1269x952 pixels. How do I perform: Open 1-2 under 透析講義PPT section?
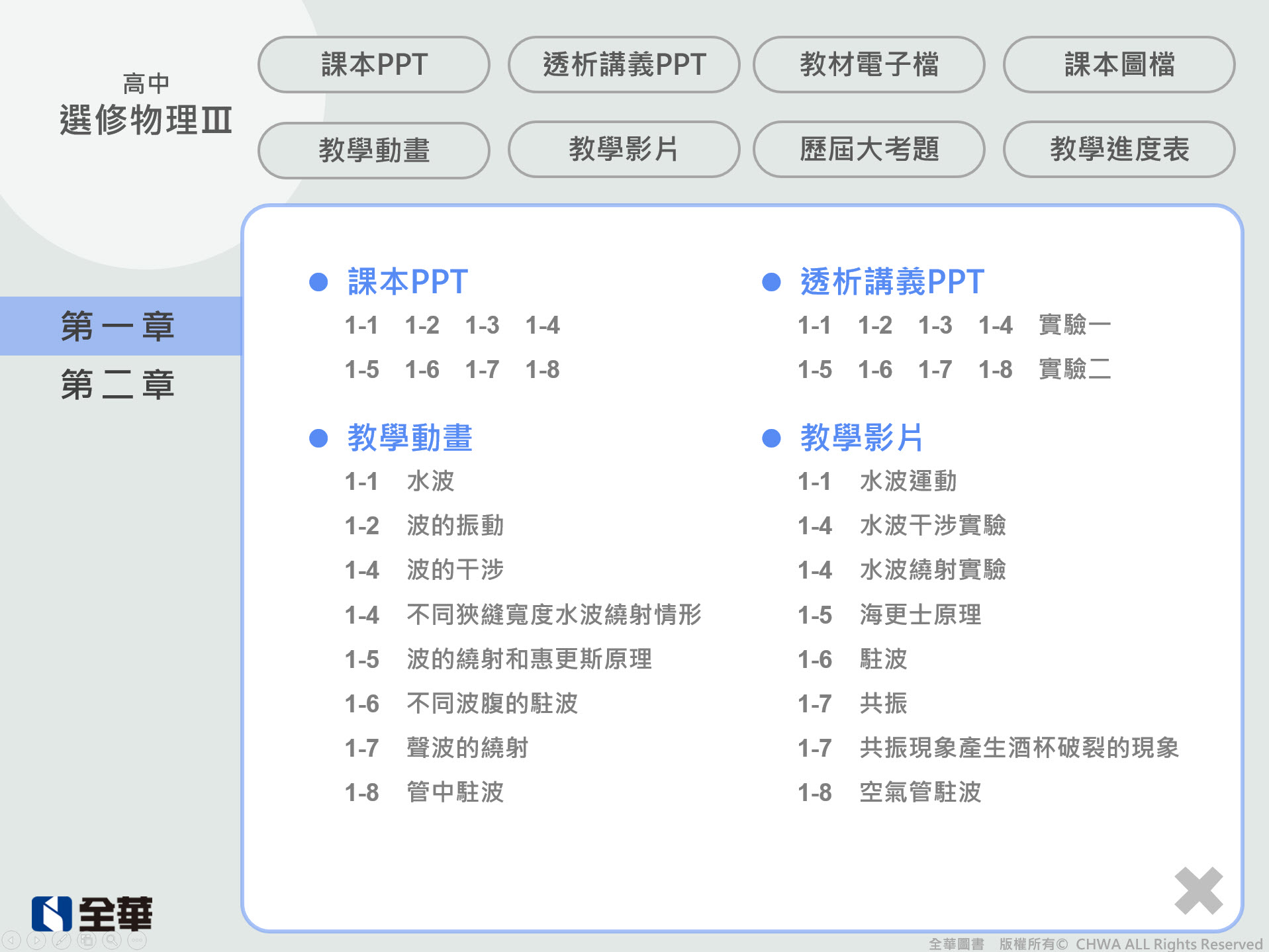tap(874, 325)
